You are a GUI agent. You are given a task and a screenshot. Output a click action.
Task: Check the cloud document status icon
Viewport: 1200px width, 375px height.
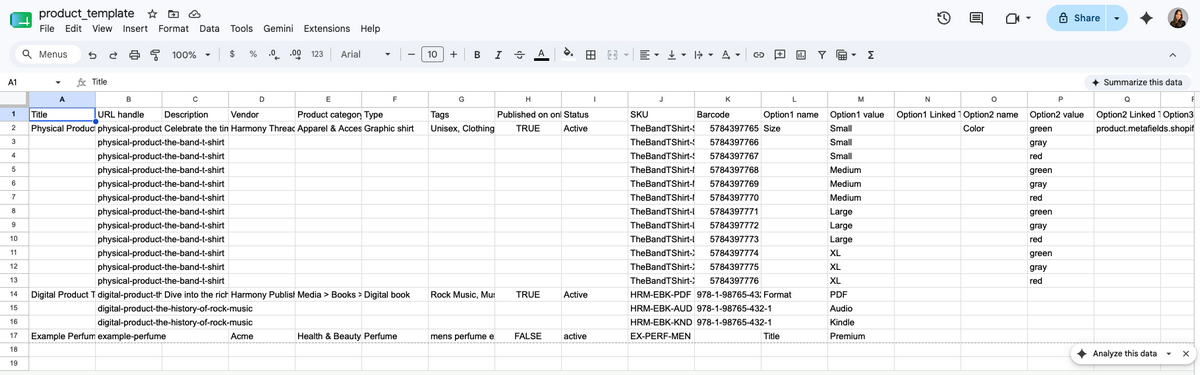194,14
